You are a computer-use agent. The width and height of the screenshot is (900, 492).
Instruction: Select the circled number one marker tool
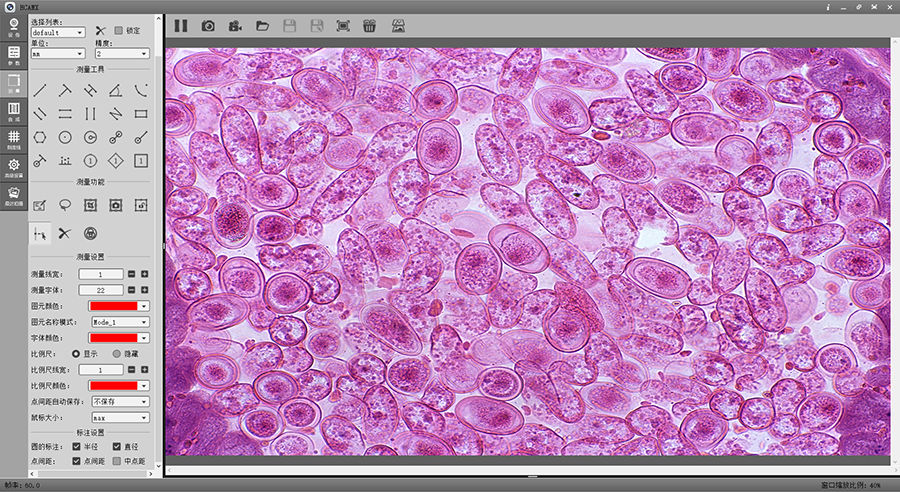90,161
